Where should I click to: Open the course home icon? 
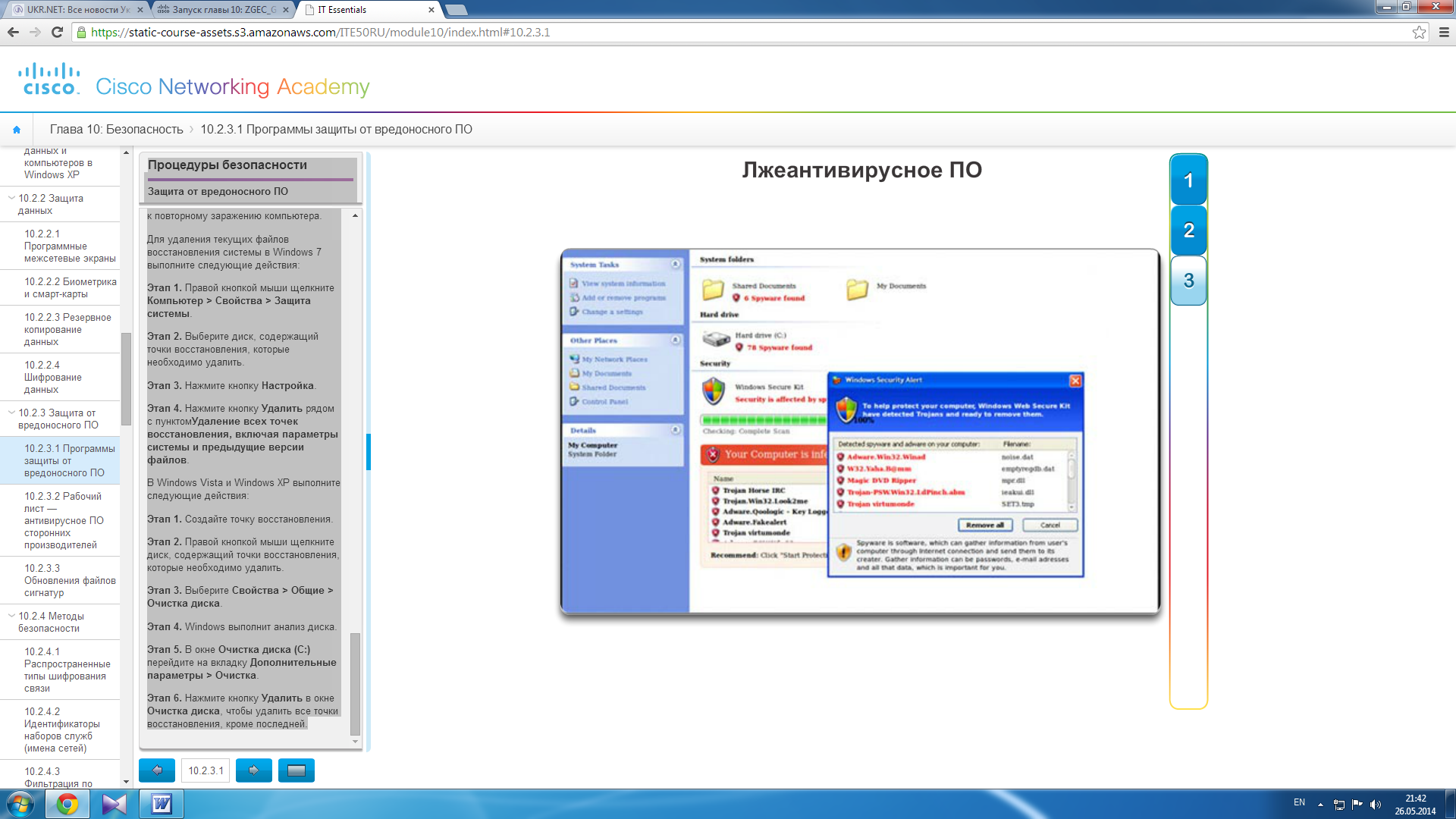click(17, 130)
